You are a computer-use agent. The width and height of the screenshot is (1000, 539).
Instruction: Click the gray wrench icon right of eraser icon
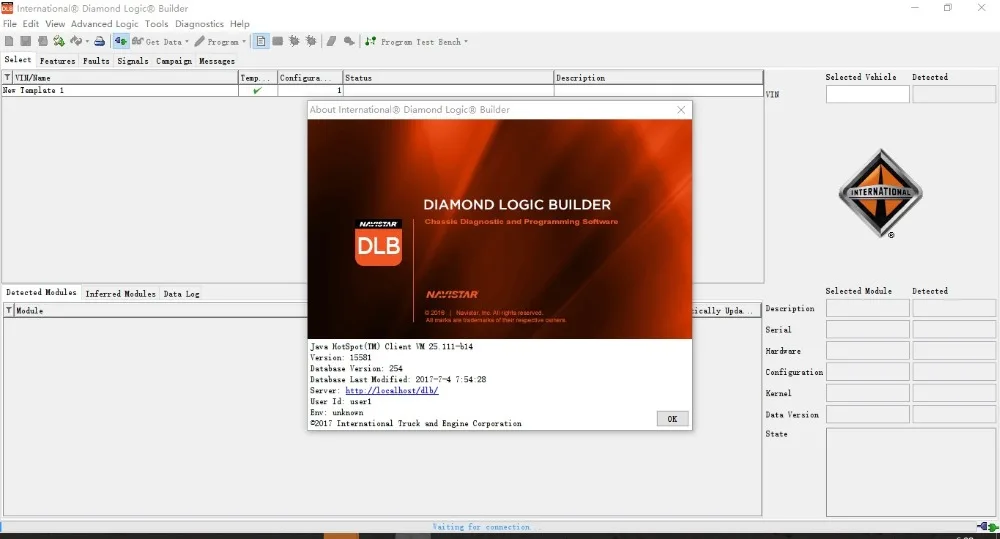coord(349,41)
